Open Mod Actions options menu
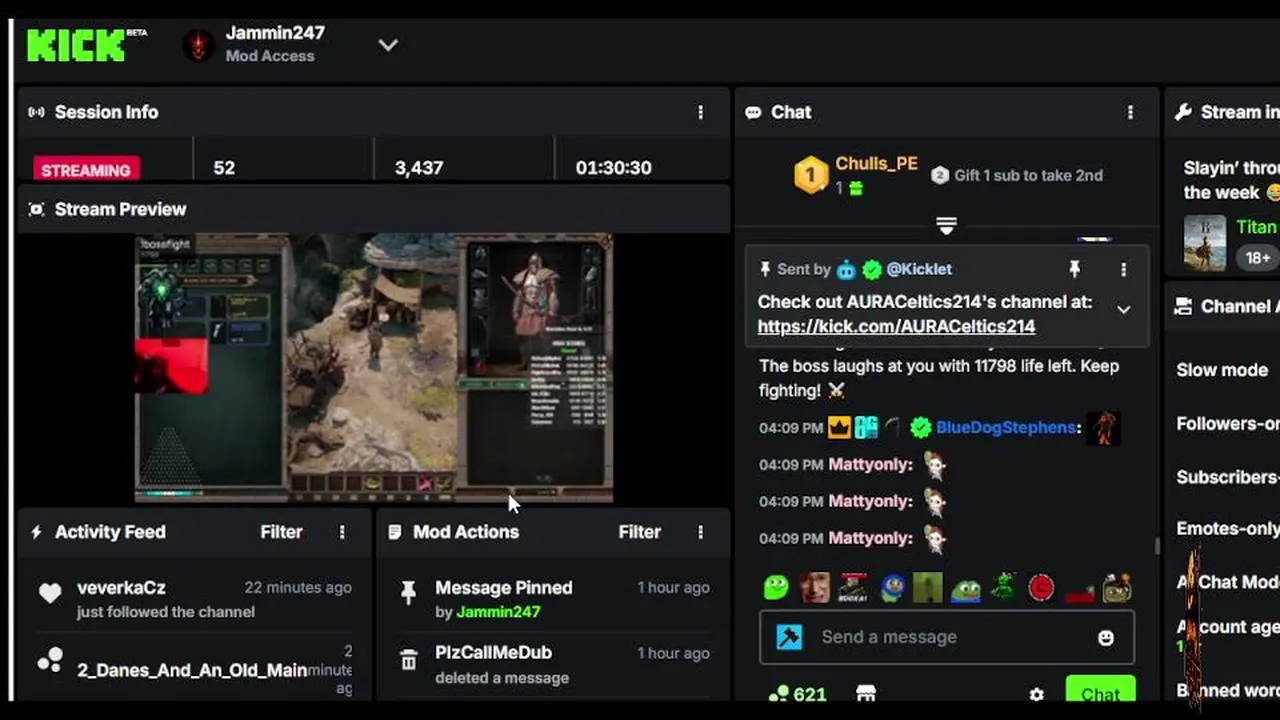The height and width of the screenshot is (720, 1280). coord(700,532)
